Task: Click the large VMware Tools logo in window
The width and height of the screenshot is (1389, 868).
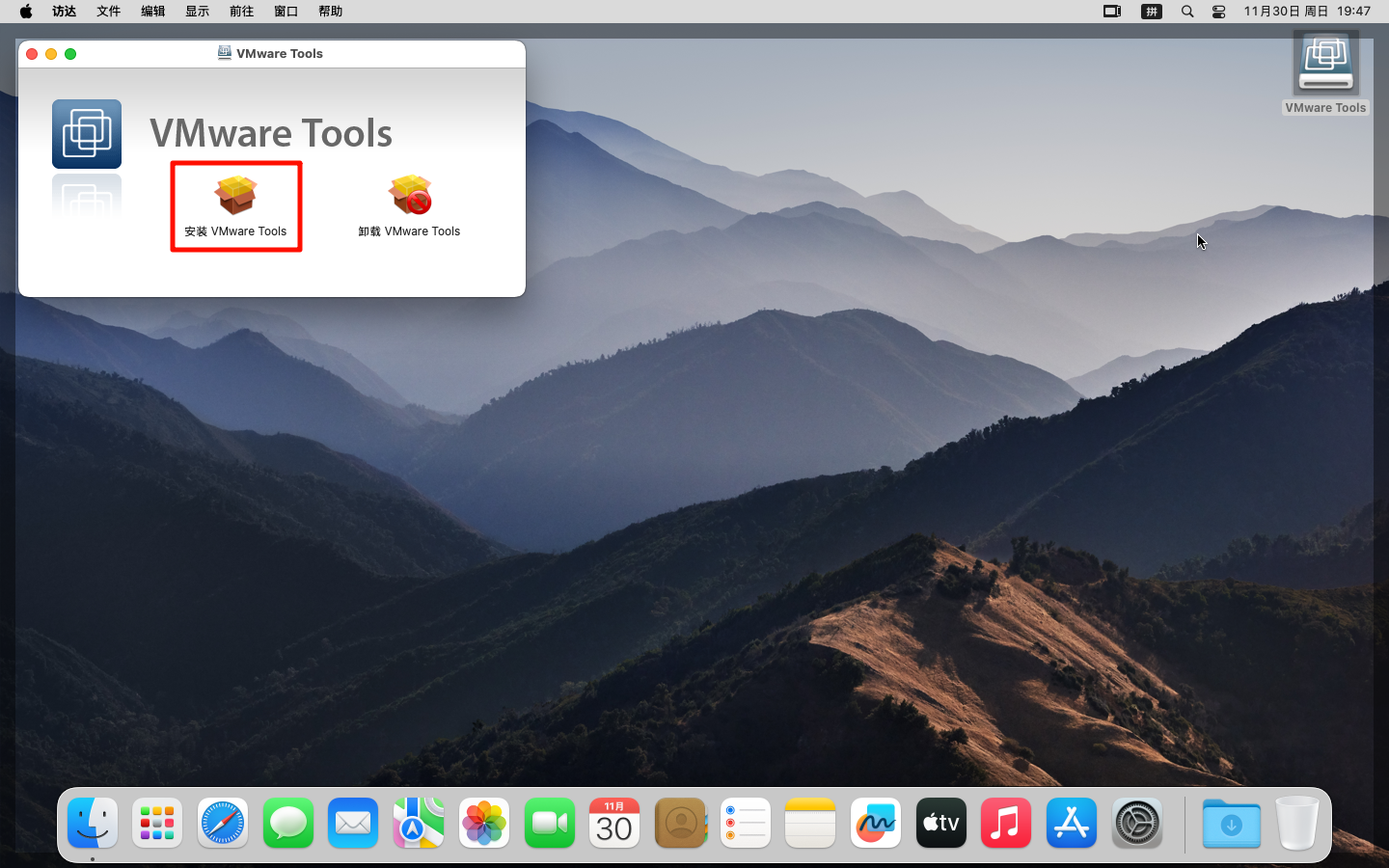Action: [x=87, y=134]
